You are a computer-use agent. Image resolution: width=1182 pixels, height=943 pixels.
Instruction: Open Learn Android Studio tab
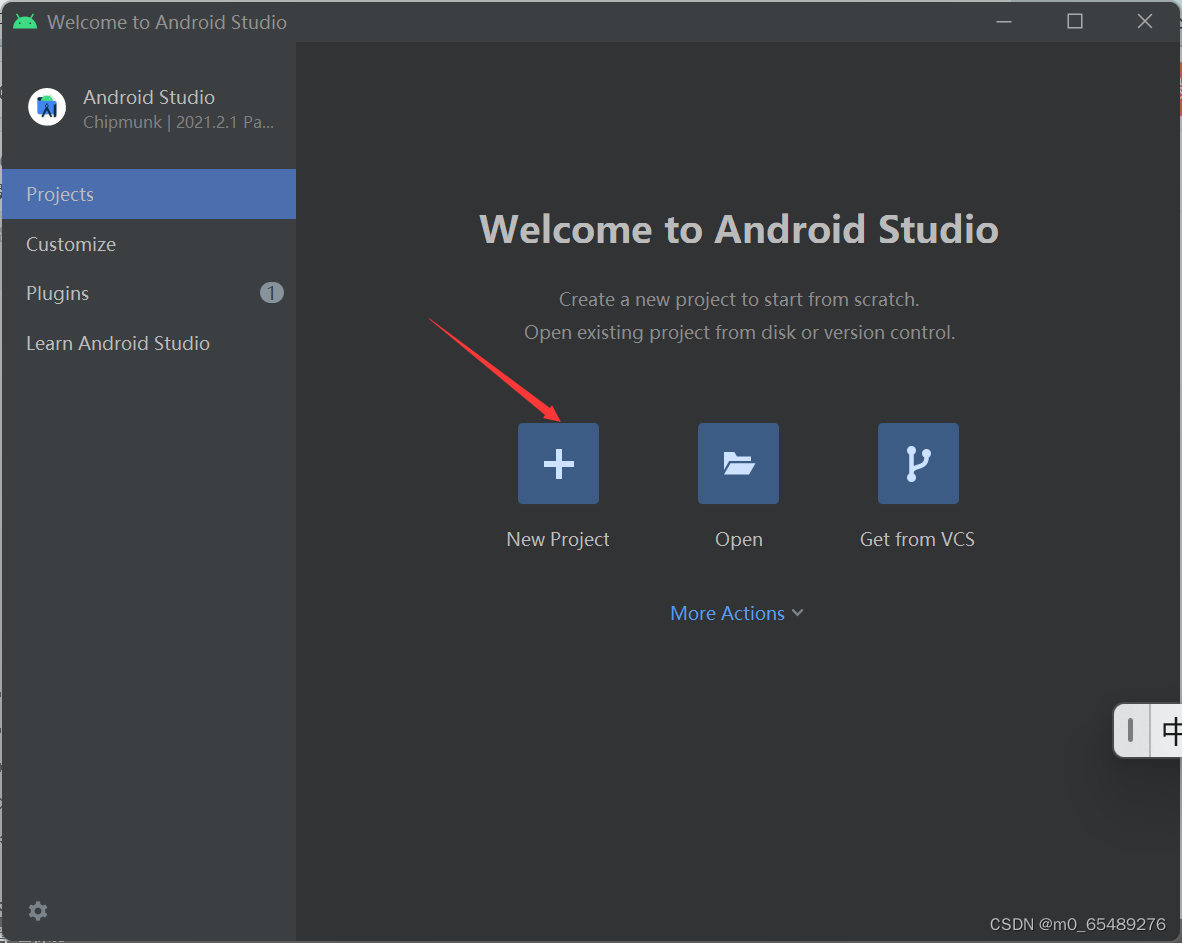(149, 343)
